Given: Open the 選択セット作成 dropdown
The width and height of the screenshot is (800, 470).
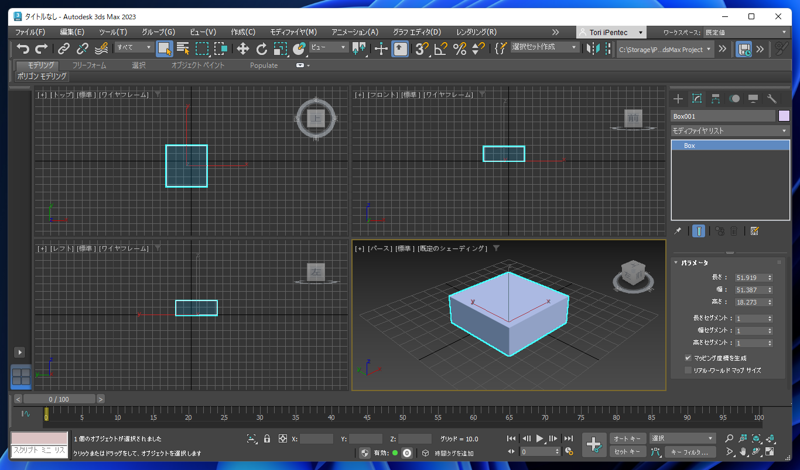Looking at the screenshot, I should (x=544, y=47).
